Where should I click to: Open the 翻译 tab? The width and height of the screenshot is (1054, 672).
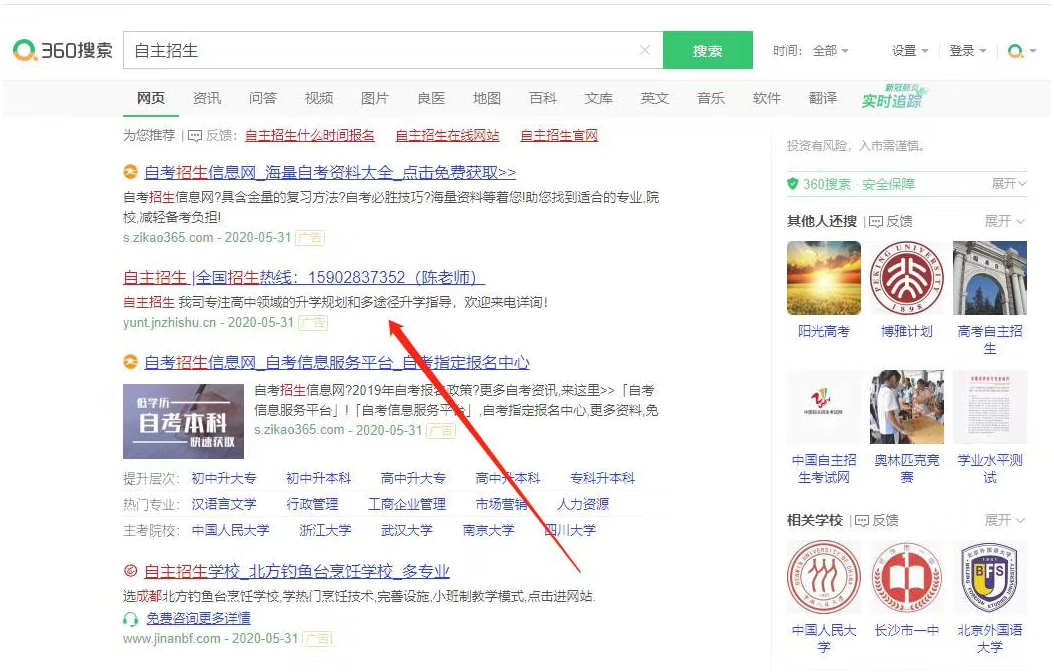coord(823,98)
